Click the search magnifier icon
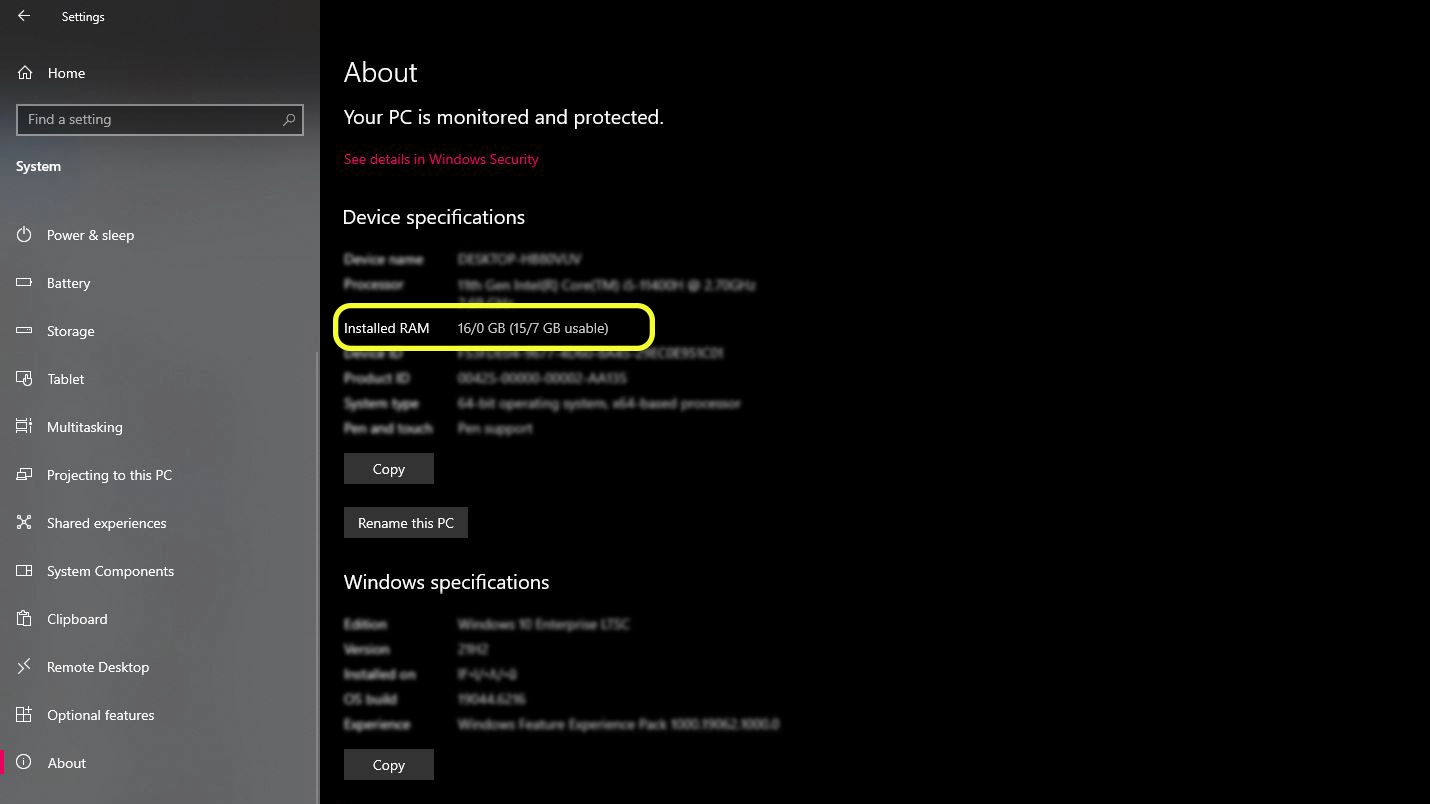Screen dimensions: 1430x804 pyautogui.click(x=289, y=120)
